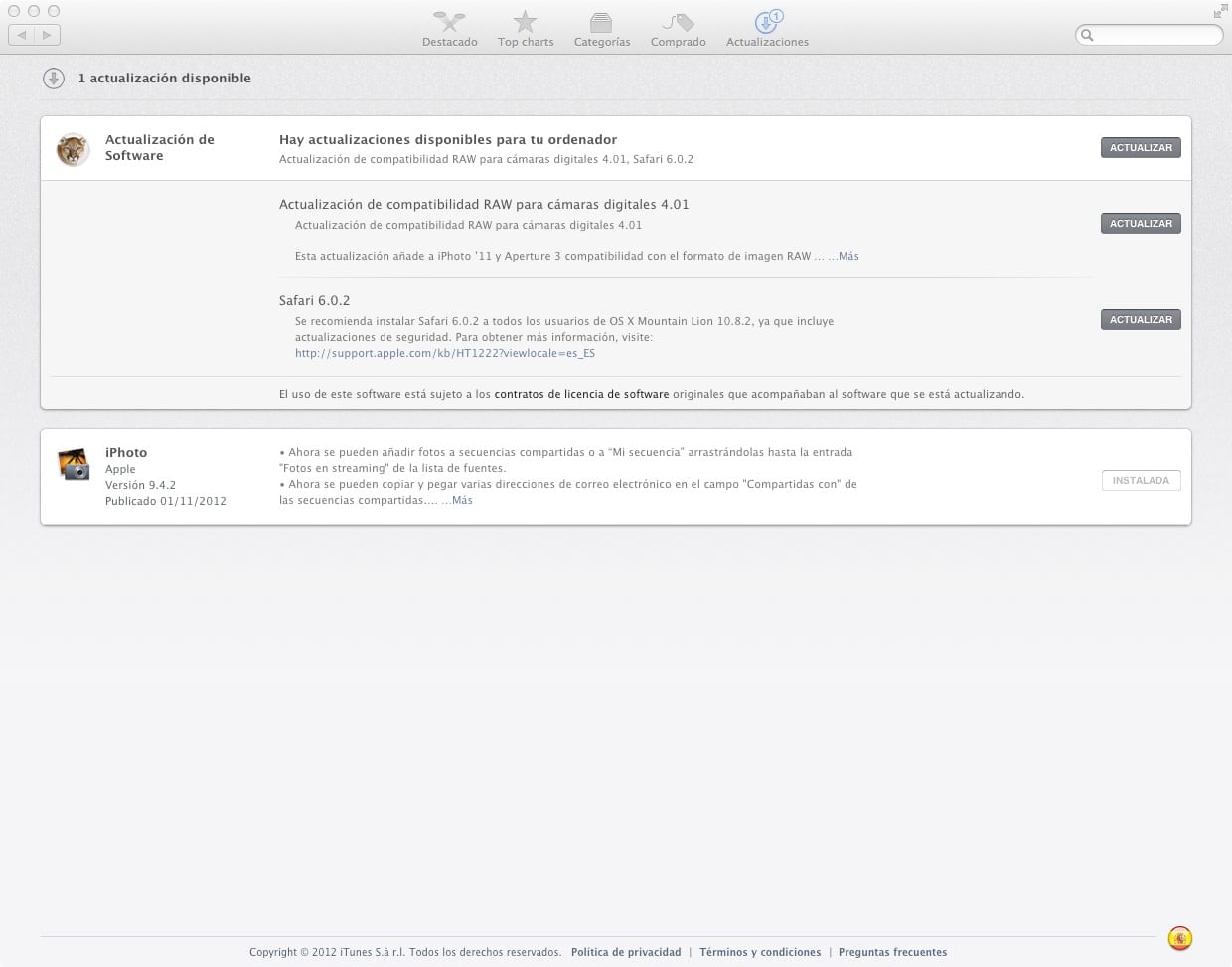Select the Actualizaciones tab with badge
The height and width of the screenshot is (967, 1232).
point(767,29)
